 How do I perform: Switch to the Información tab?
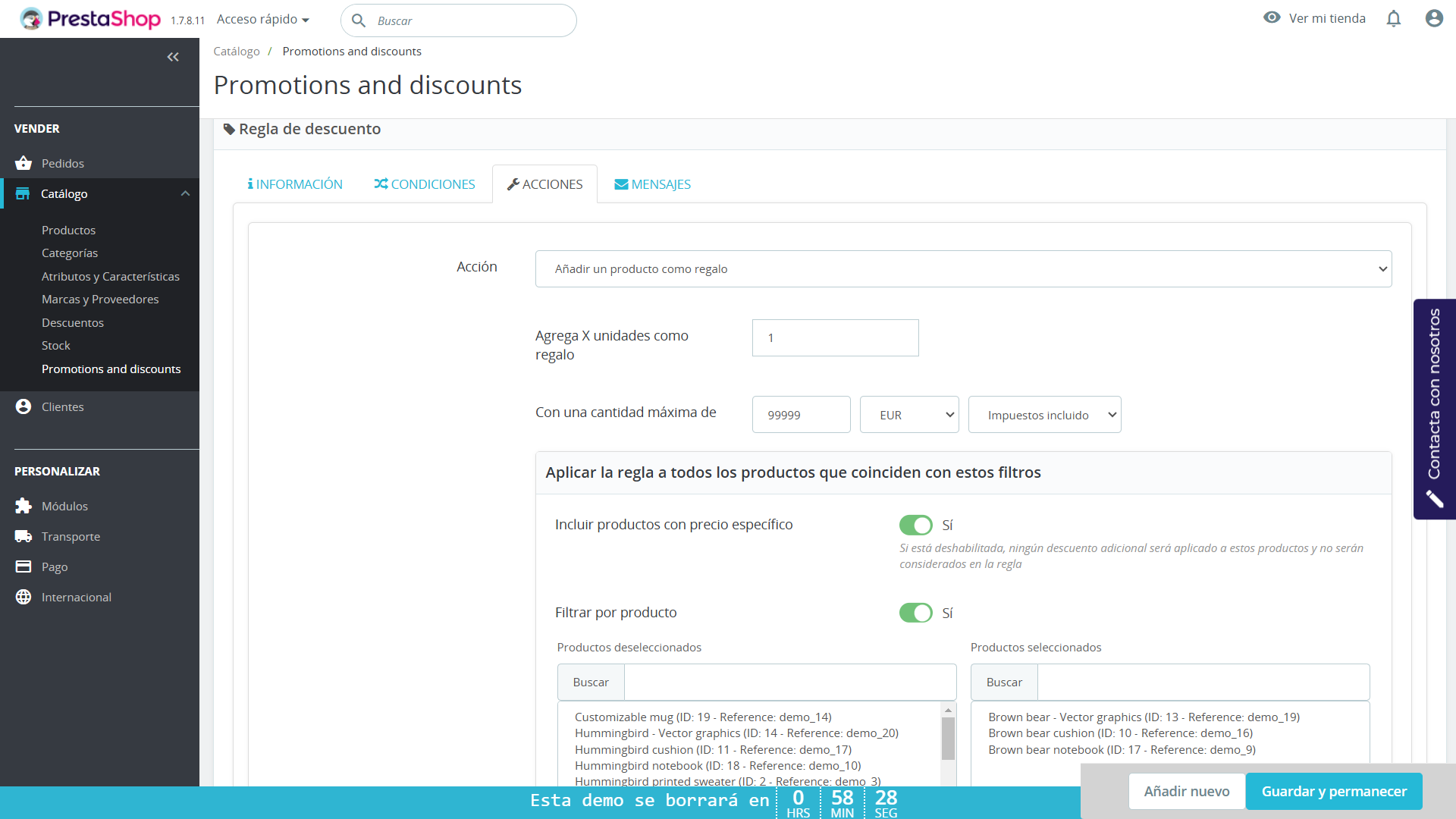[x=294, y=184]
